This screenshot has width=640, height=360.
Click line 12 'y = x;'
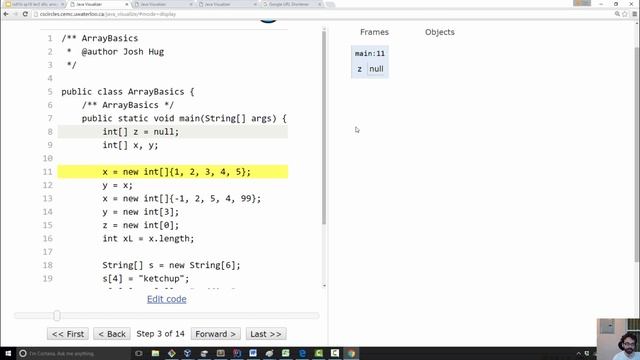[117, 185]
